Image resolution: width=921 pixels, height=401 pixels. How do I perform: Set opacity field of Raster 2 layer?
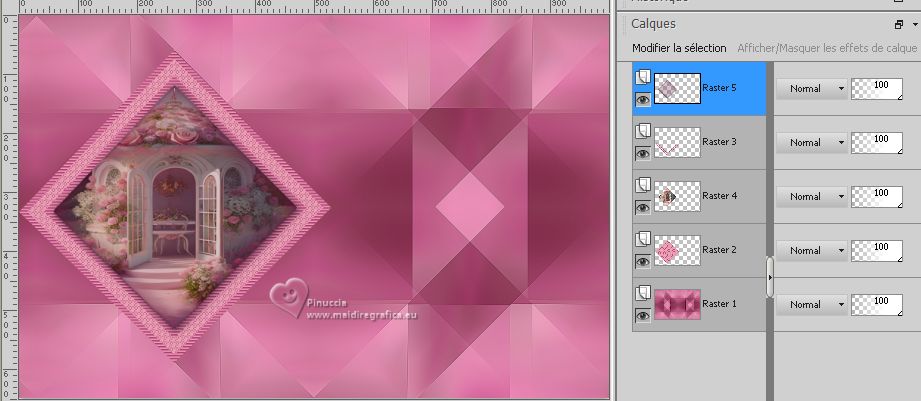877,251
